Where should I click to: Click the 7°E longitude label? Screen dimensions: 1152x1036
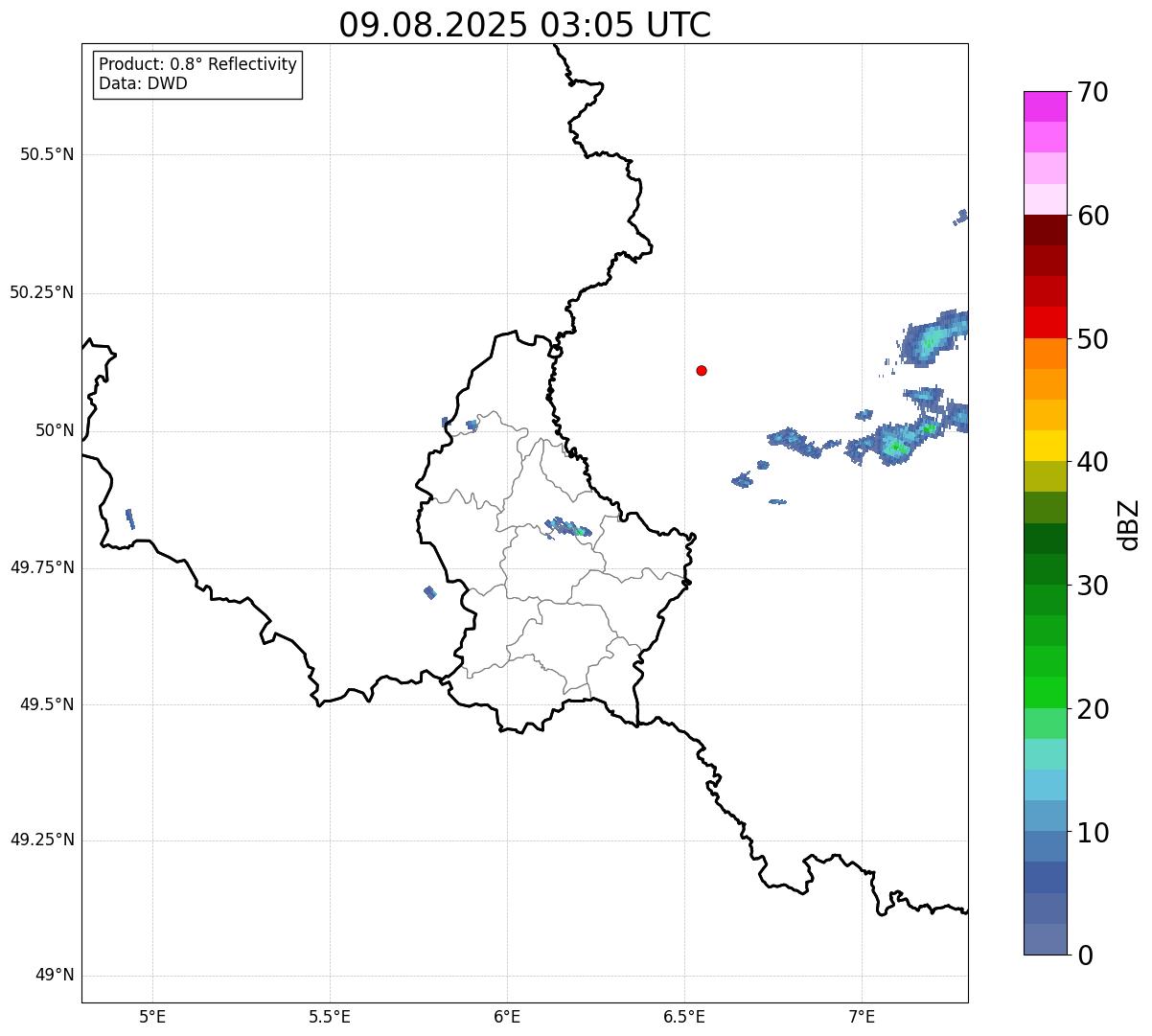[x=862, y=1016]
